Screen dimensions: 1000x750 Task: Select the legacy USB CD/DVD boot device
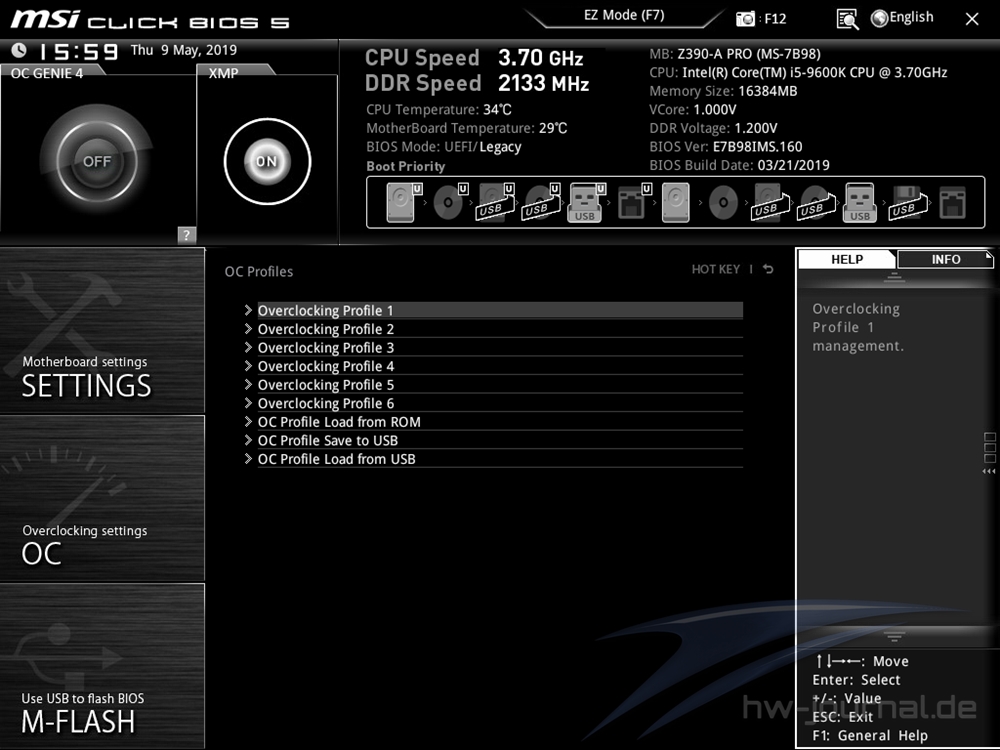pos(816,202)
